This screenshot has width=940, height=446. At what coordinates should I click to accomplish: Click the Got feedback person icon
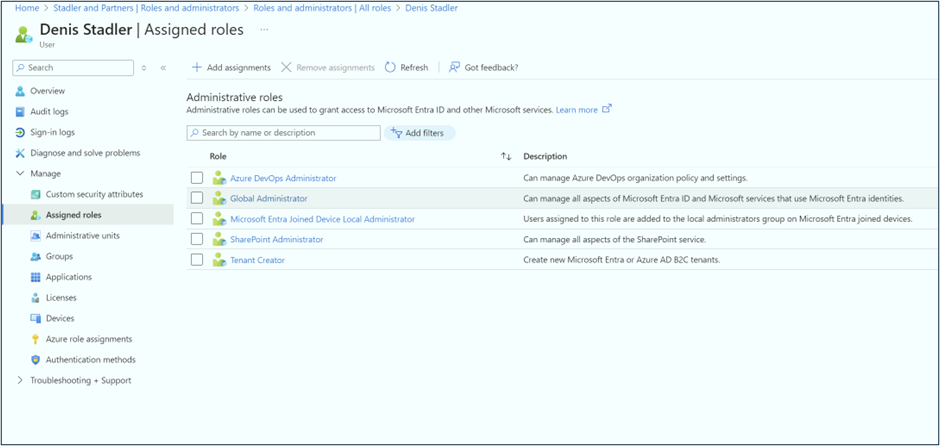tap(455, 67)
